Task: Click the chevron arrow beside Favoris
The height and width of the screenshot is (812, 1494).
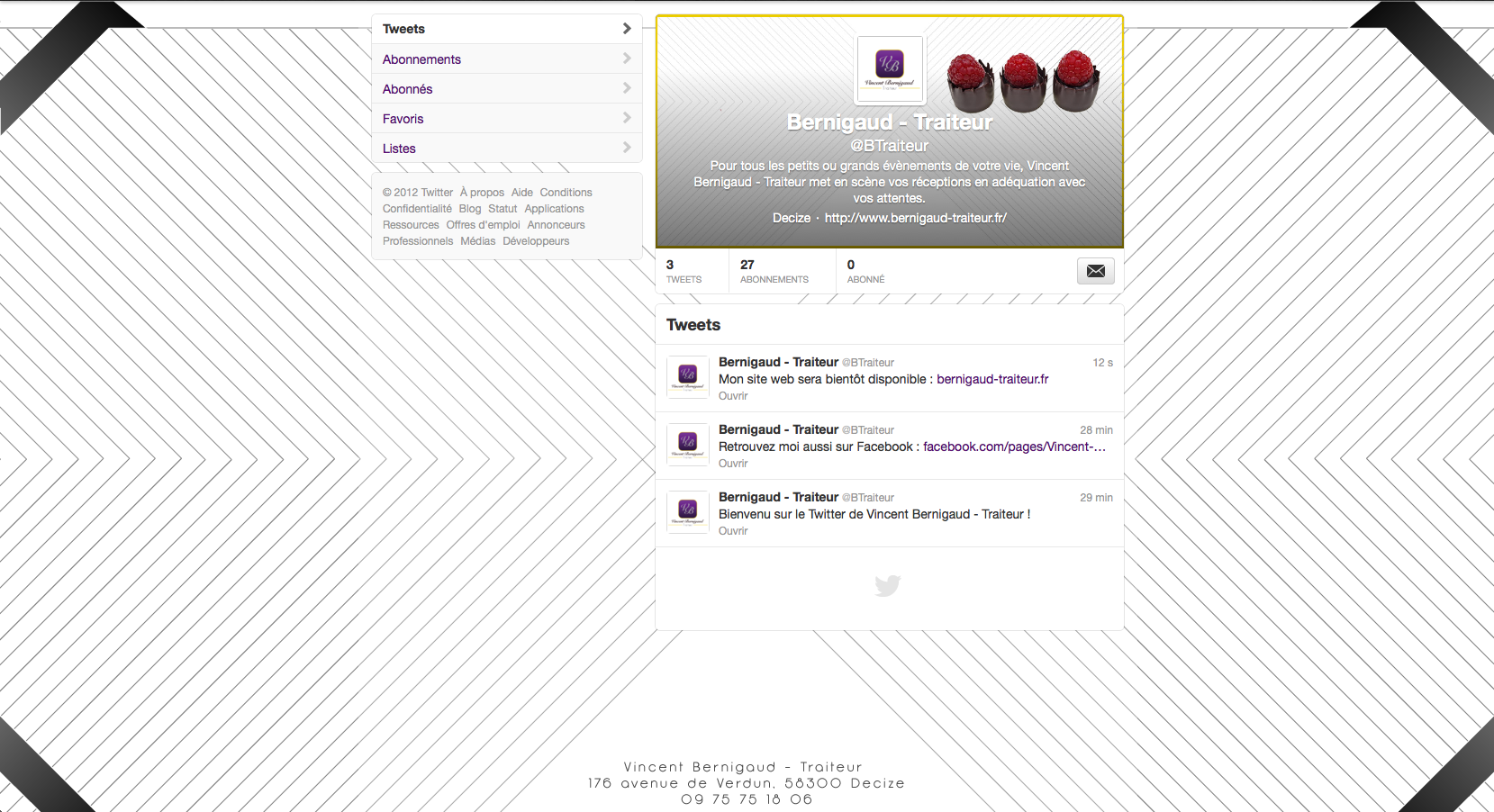Action: point(627,118)
